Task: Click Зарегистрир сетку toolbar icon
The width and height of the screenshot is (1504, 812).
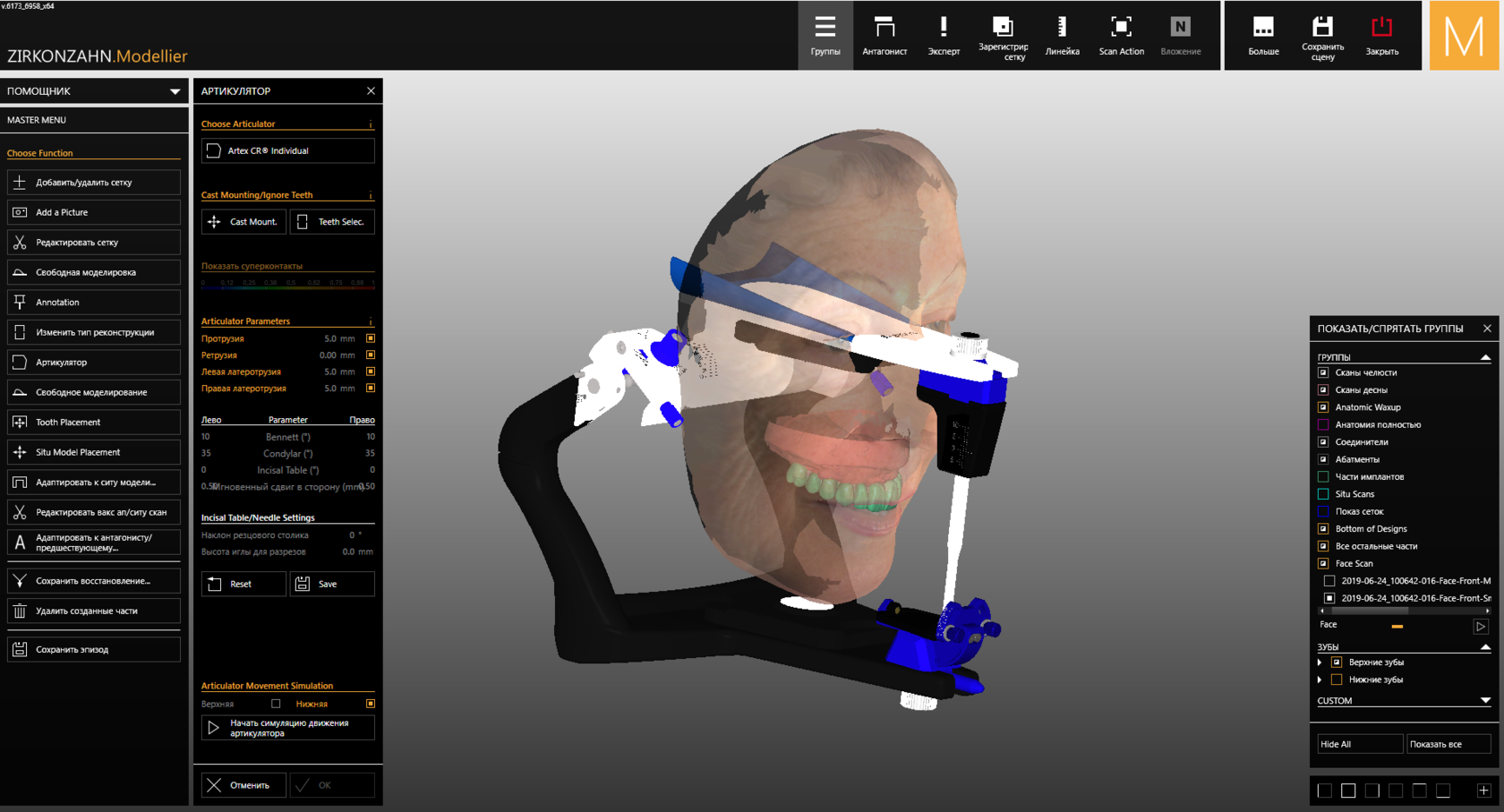Action: pos(1003,36)
